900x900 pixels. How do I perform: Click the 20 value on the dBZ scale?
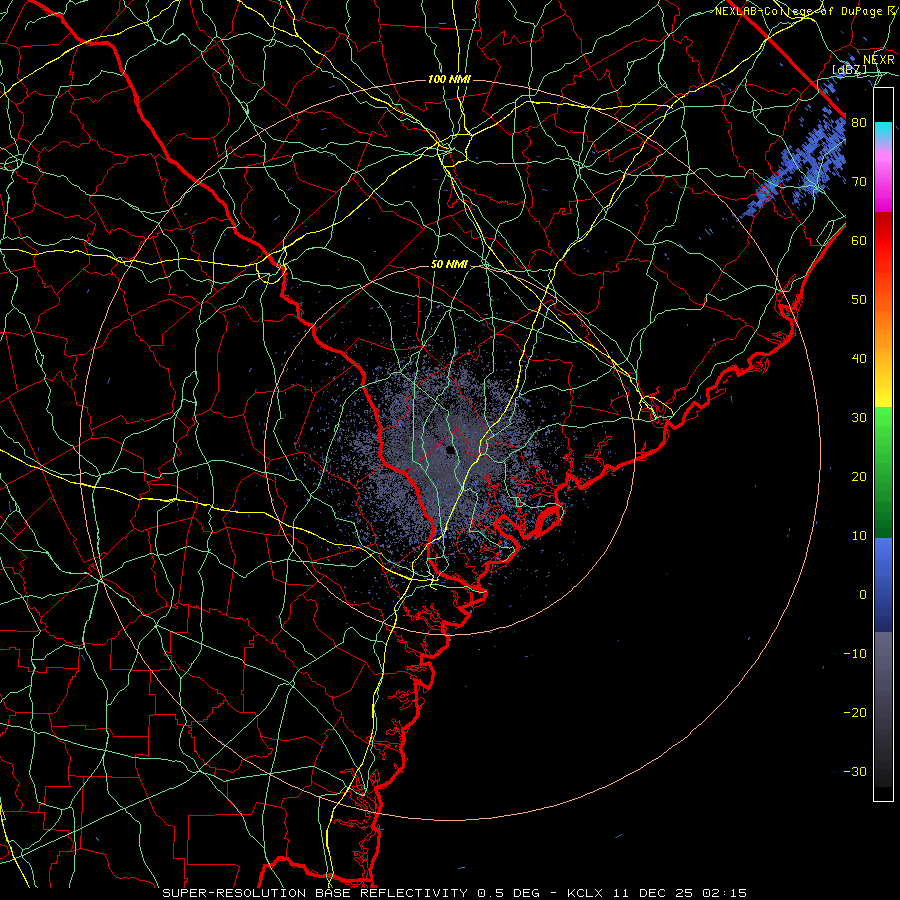[x=859, y=477]
